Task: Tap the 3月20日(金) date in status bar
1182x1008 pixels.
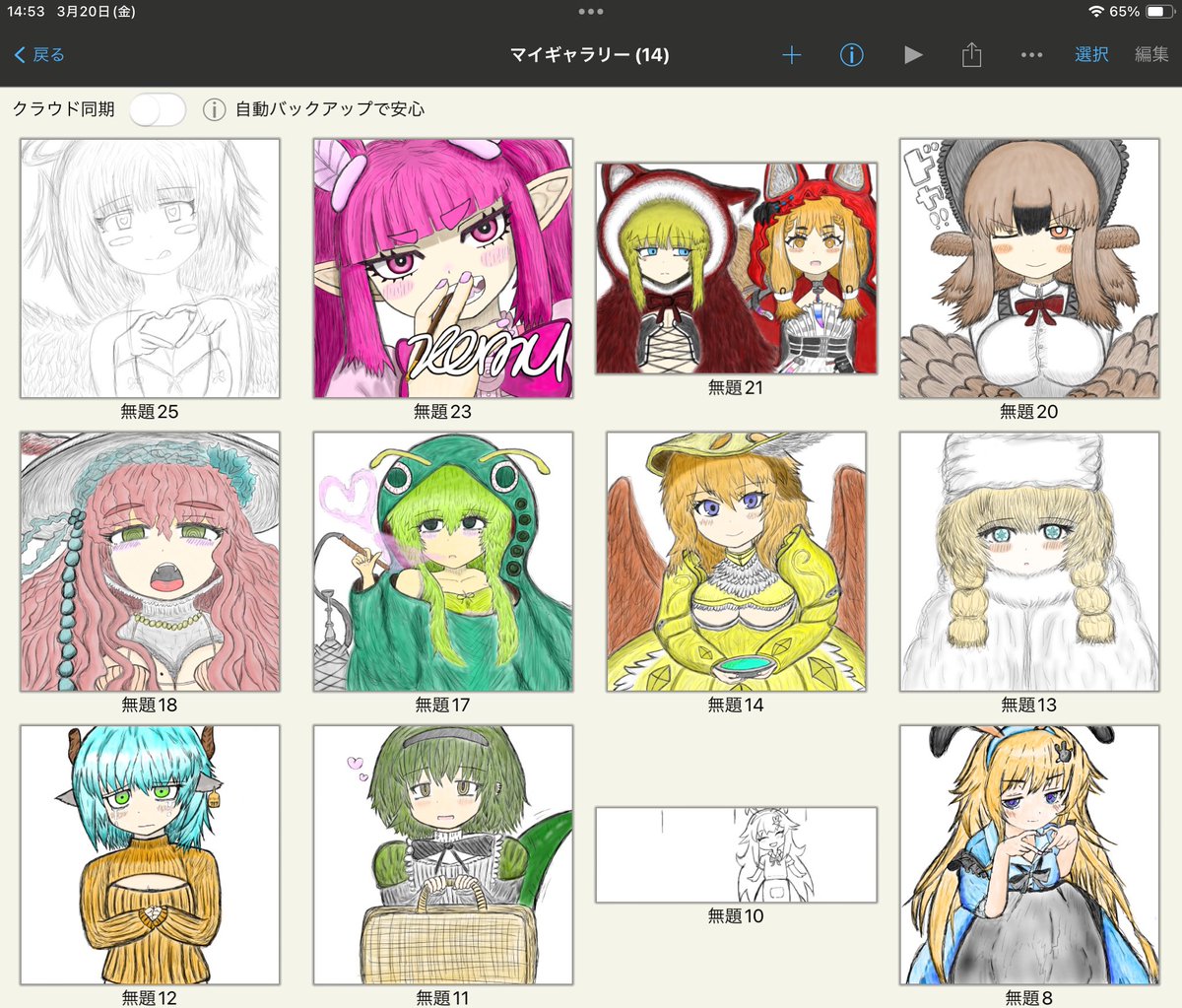Action: pyautogui.click(x=97, y=12)
